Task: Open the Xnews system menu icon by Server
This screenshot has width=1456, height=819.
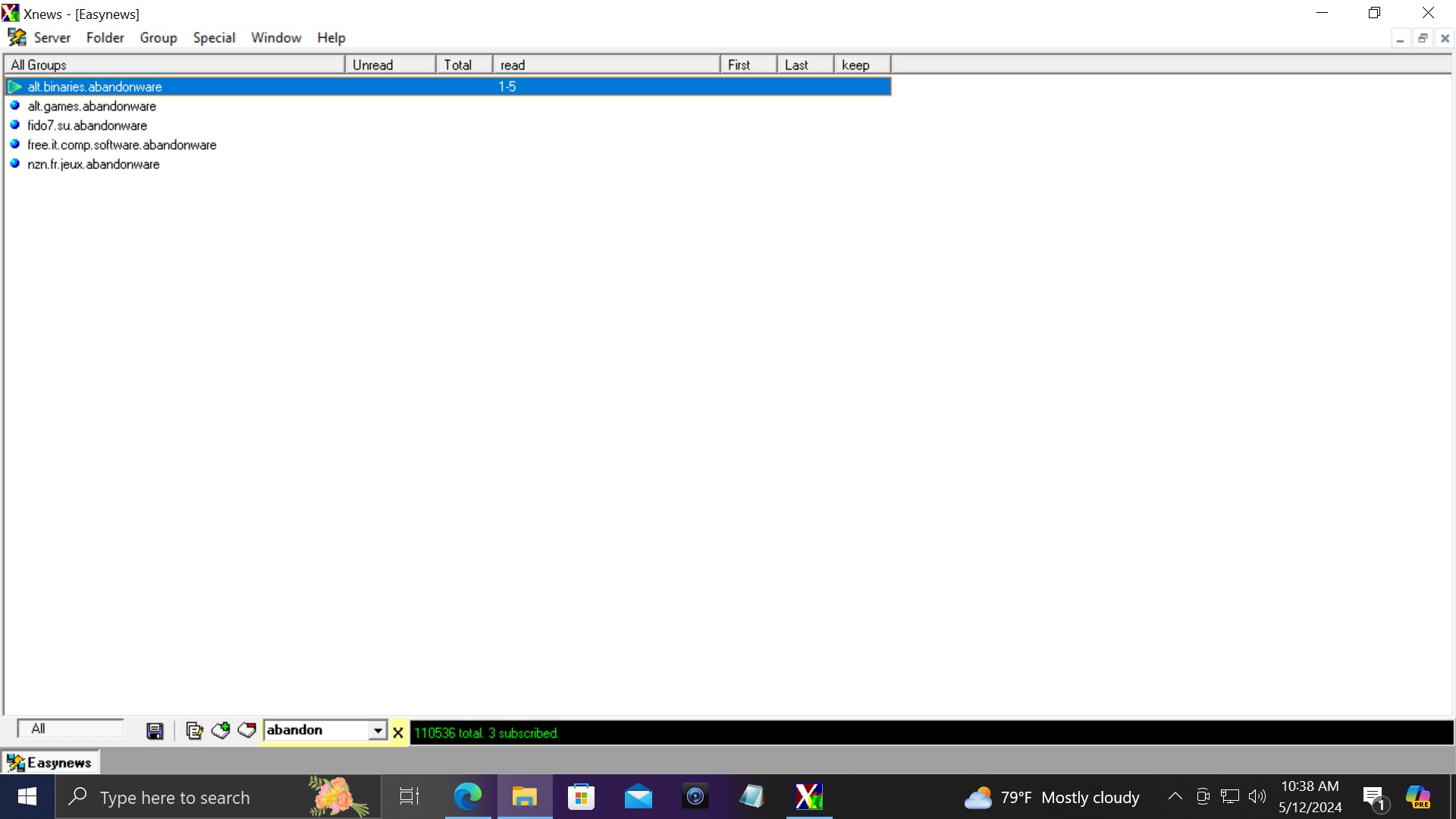Action: point(17,37)
